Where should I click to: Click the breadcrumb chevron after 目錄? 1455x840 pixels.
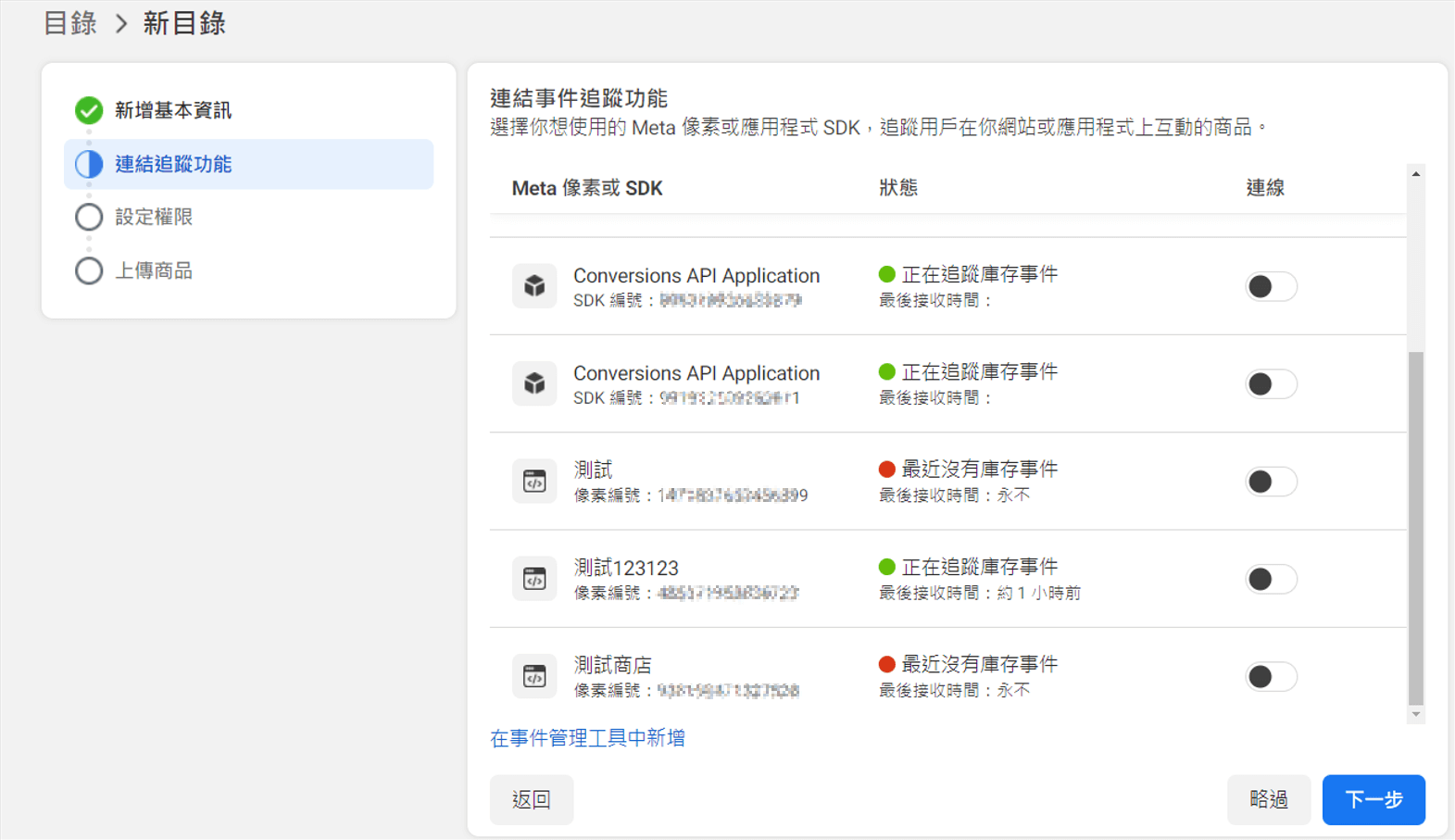coord(121,24)
